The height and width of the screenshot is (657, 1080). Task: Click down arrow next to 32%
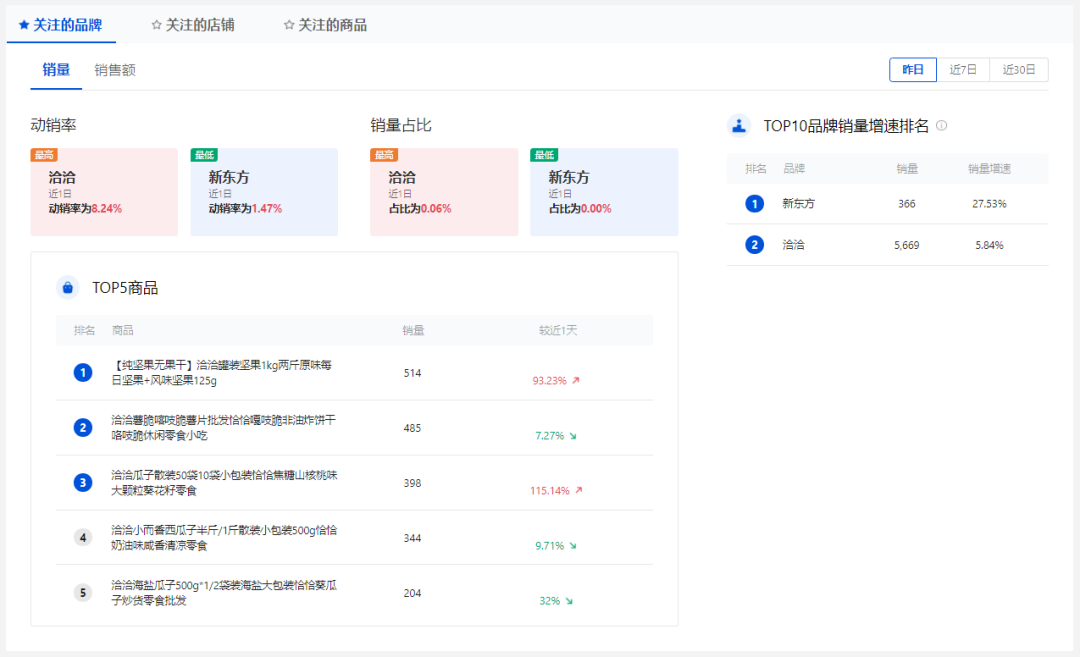click(x=569, y=601)
